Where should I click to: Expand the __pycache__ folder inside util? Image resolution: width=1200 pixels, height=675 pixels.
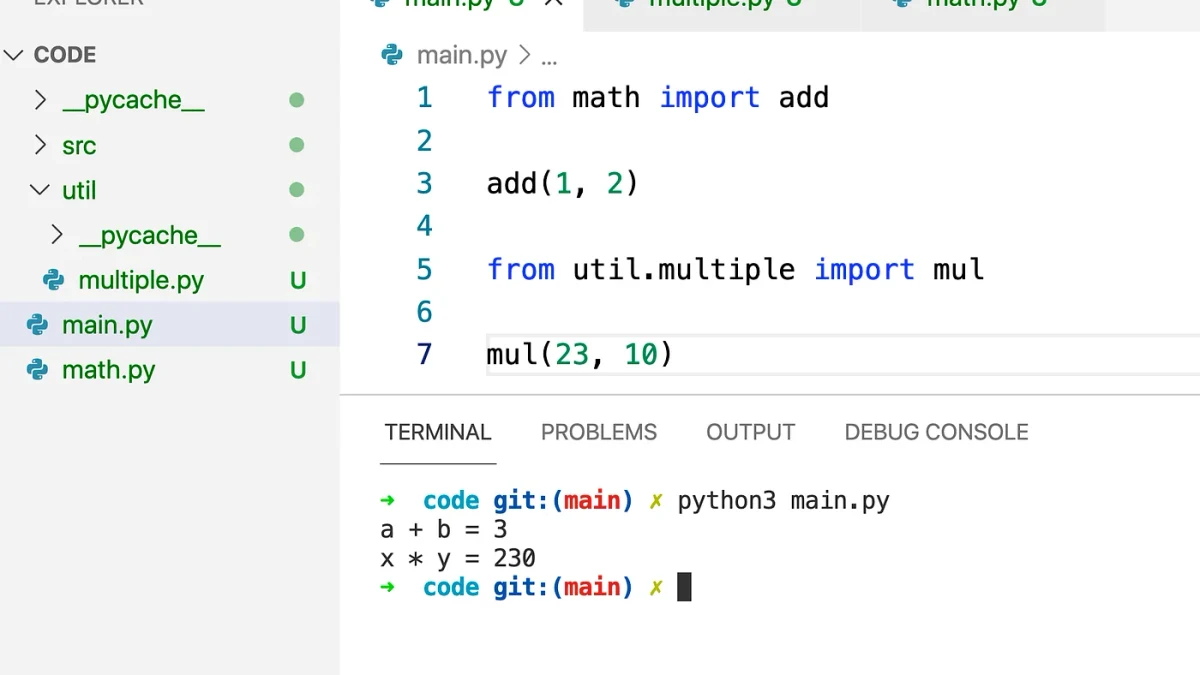tap(57, 235)
